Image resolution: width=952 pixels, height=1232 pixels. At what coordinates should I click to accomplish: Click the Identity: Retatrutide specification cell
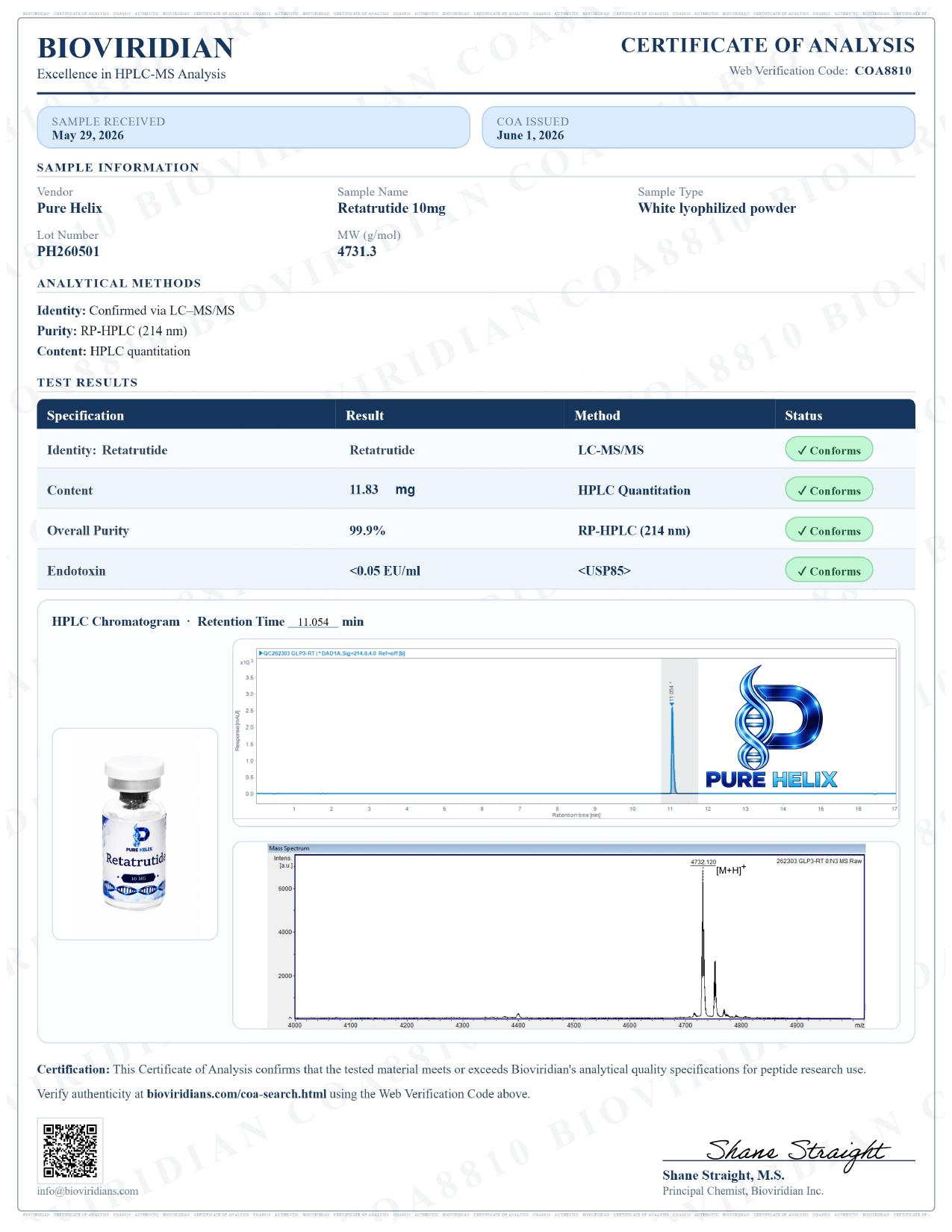tap(107, 450)
